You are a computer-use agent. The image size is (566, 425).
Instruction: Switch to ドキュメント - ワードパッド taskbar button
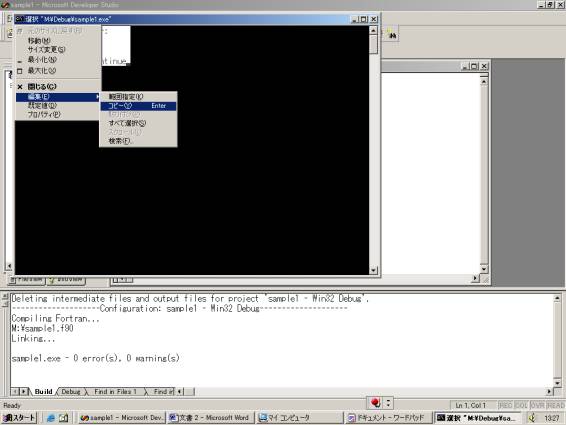pos(388,418)
